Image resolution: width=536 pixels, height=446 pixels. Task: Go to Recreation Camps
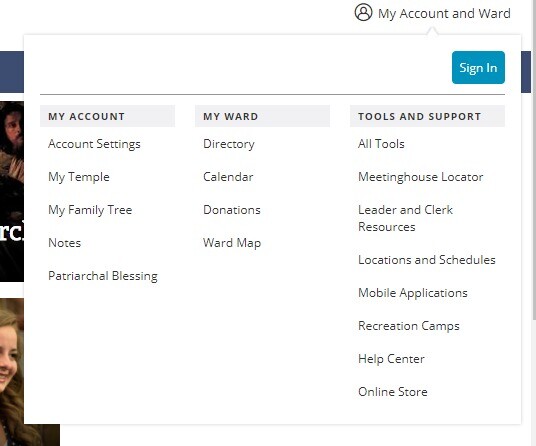pos(409,326)
